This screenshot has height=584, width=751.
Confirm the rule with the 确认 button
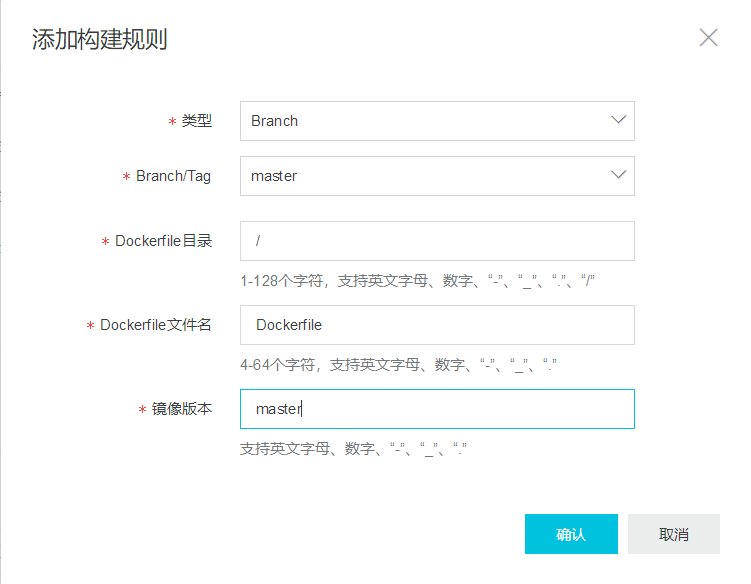coord(571,534)
